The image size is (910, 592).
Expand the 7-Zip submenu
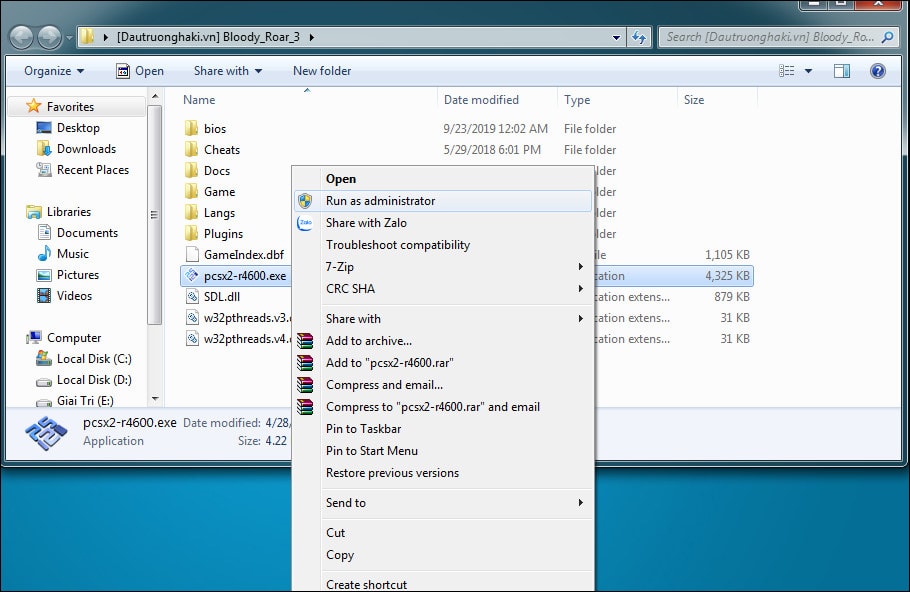(443, 267)
